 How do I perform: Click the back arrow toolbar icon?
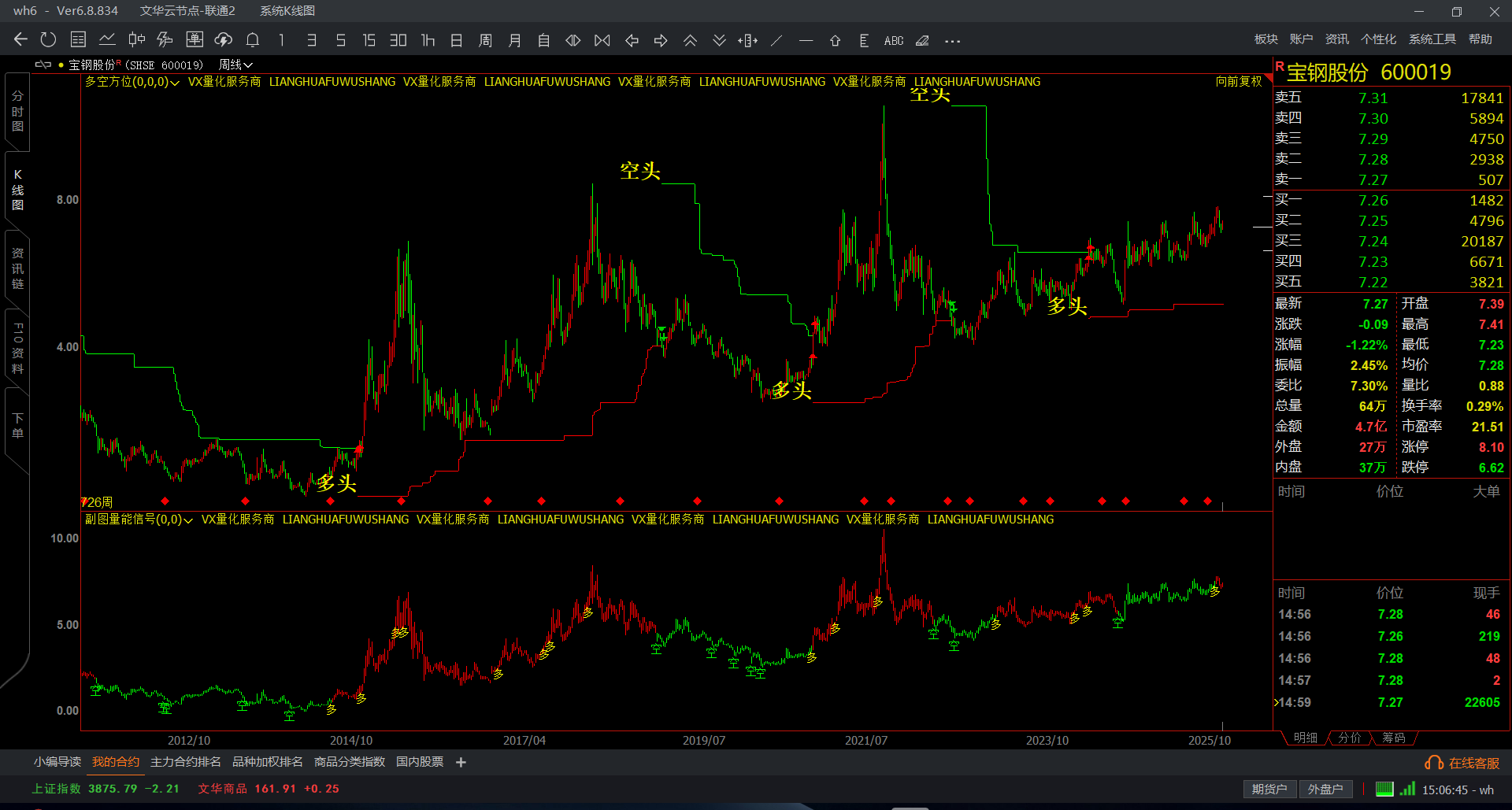click(x=20, y=40)
